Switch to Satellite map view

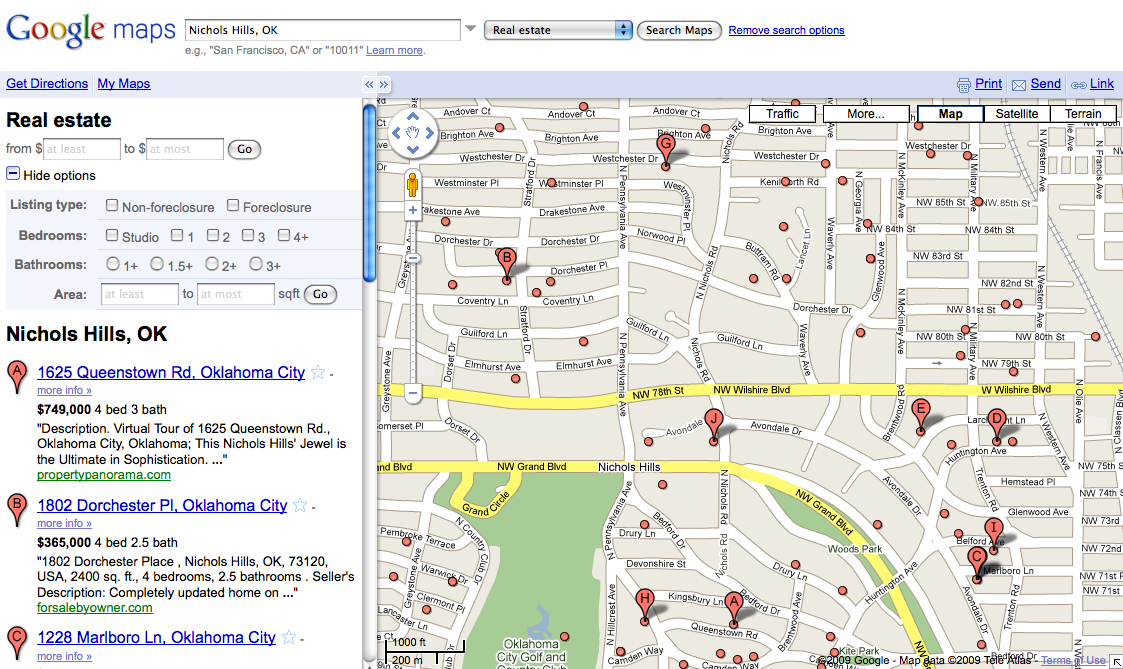1016,114
